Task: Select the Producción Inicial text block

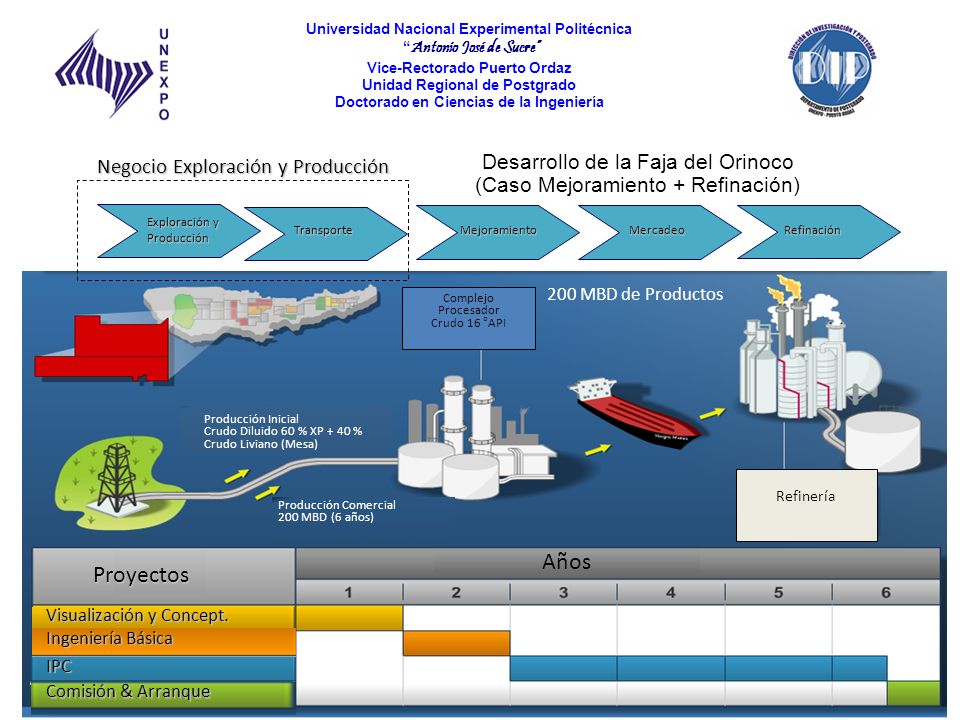Action: [283, 432]
